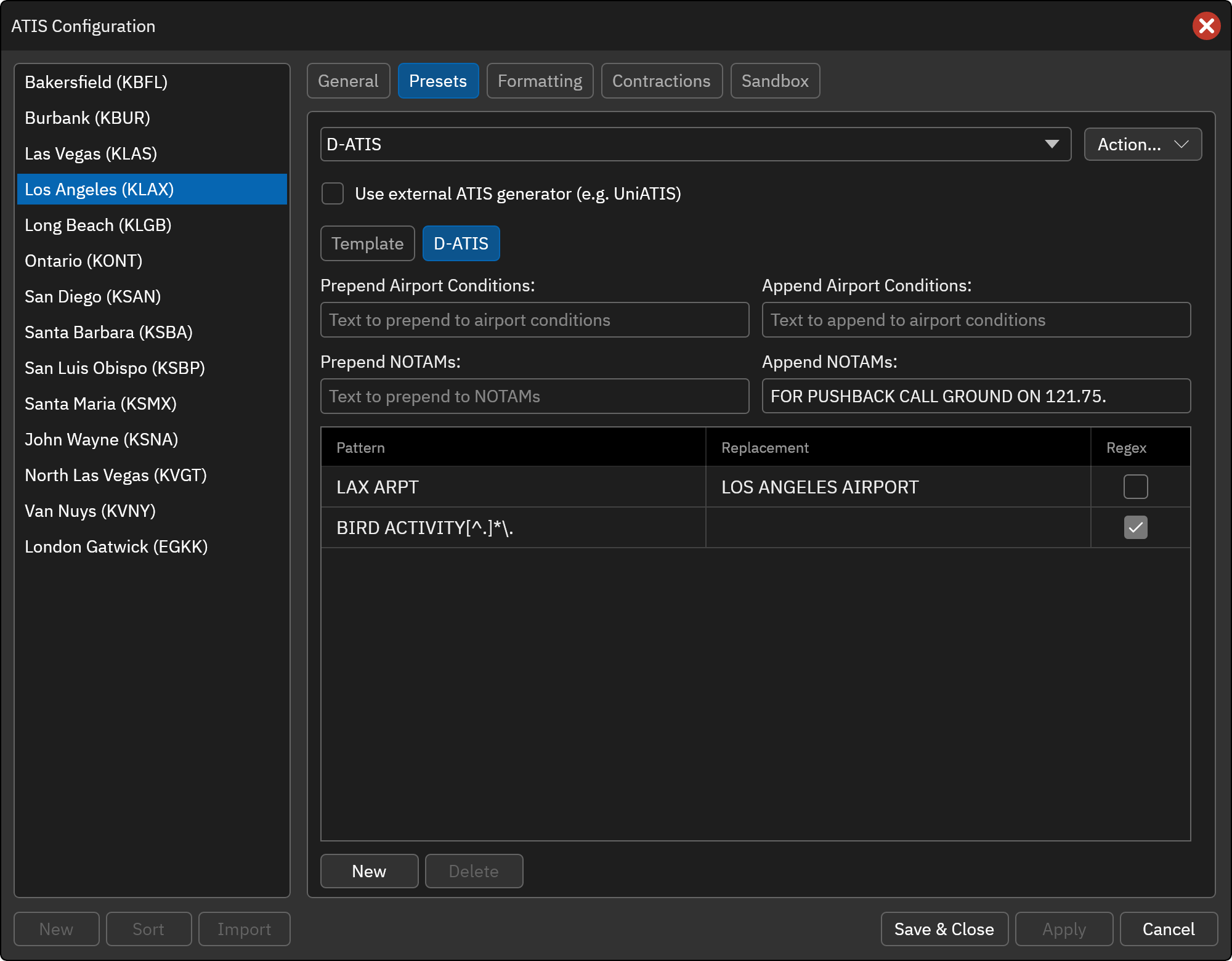
Task: Select the Template sub-tab
Action: tap(368, 243)
